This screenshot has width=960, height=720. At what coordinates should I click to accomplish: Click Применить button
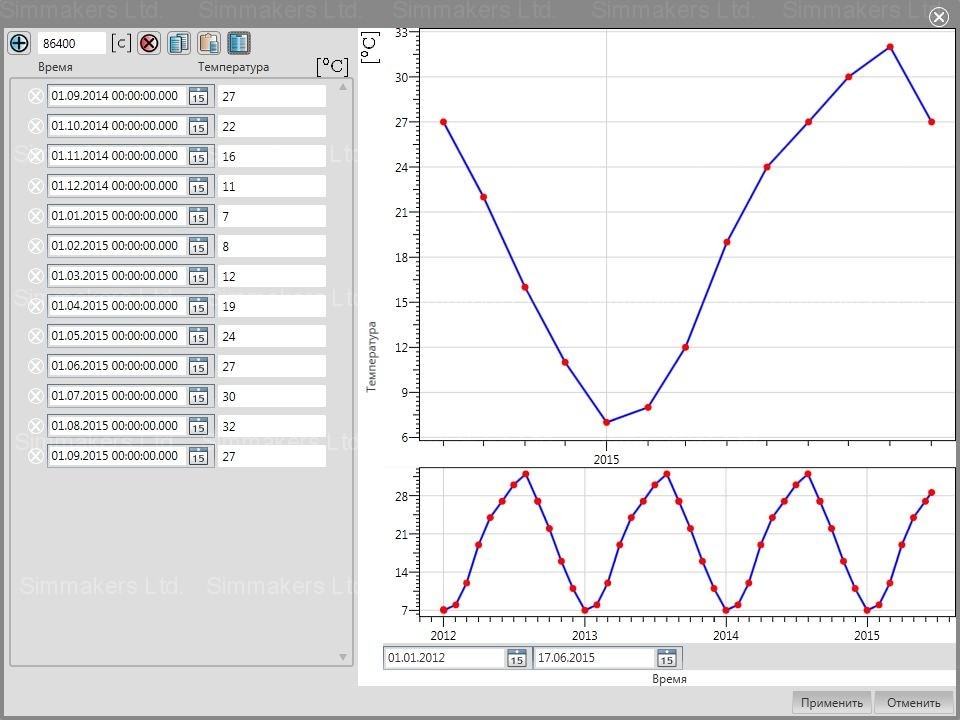pos(831,702)
